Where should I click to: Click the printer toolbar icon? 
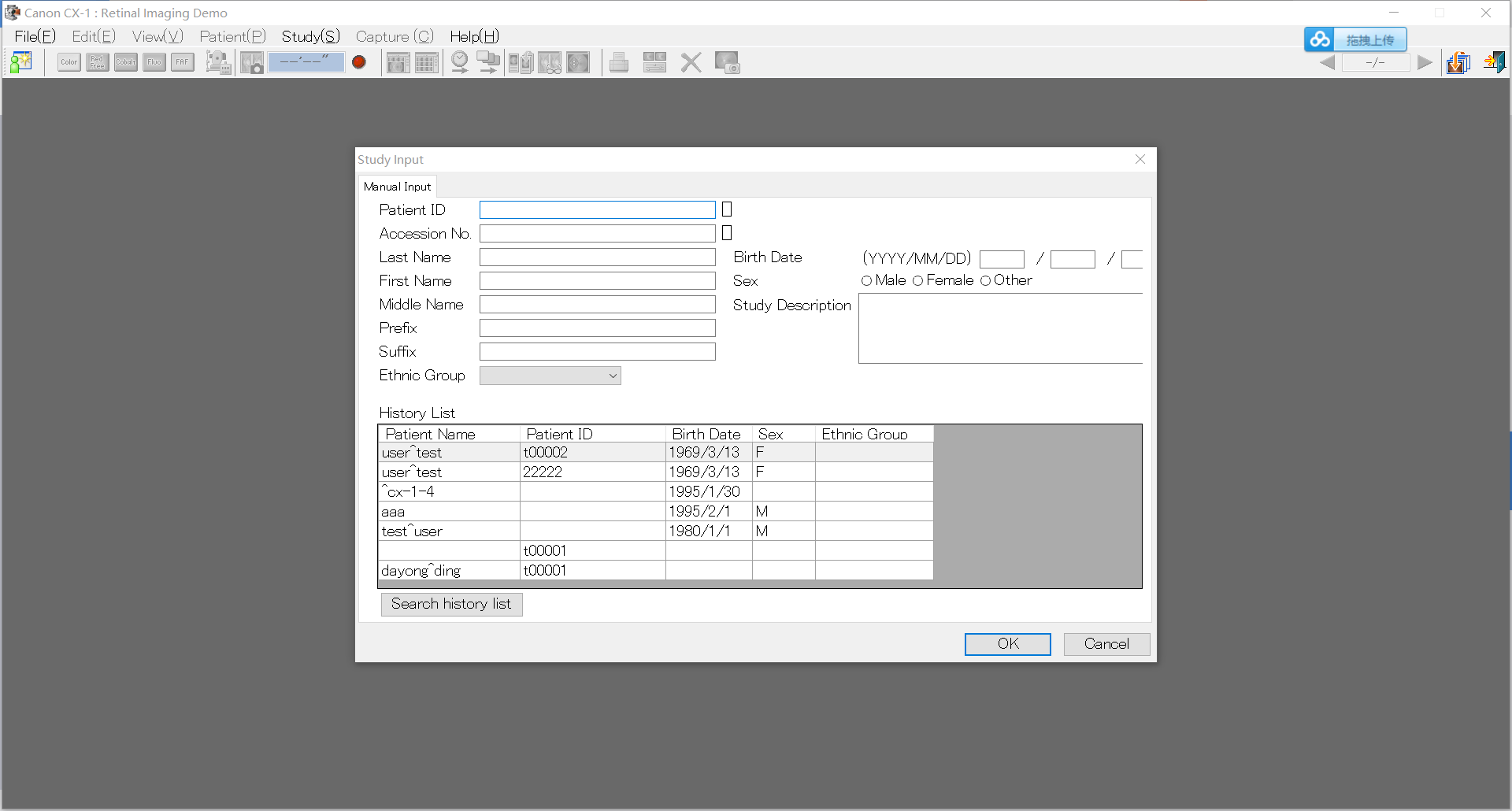tap(619, 62)
